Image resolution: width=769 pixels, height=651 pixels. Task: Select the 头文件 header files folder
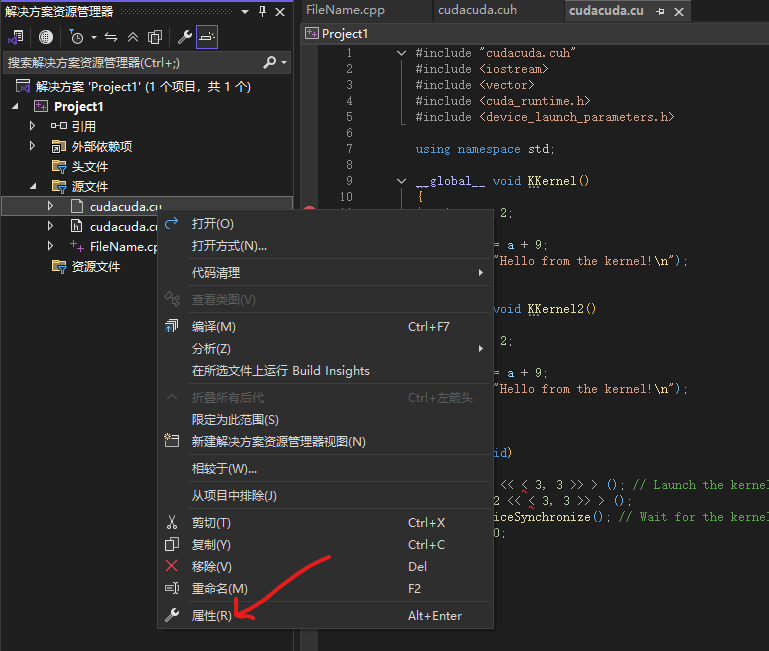pos(89,166)
